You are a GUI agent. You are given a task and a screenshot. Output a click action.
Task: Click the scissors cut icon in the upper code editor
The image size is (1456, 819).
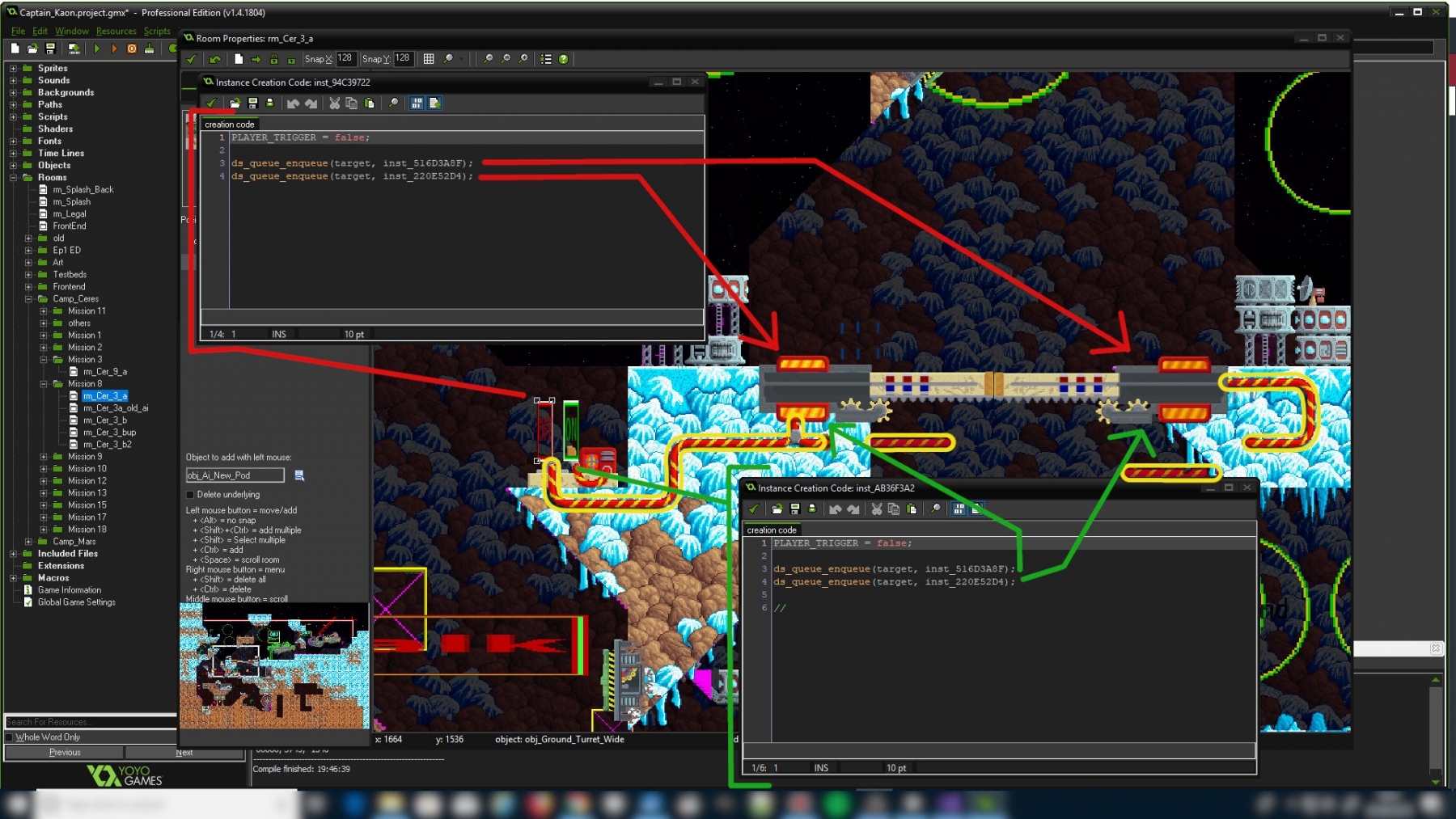[334, 103]
